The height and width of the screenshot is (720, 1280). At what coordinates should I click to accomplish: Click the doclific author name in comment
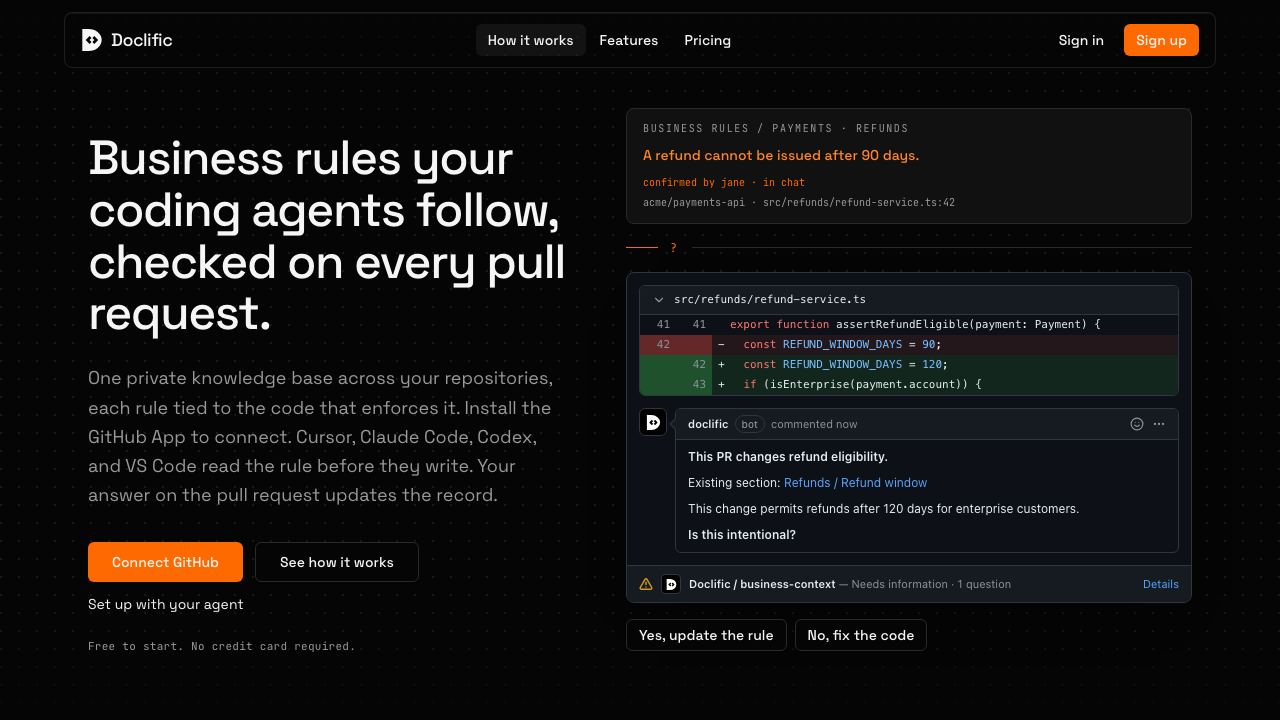click(x=708, y=424)
